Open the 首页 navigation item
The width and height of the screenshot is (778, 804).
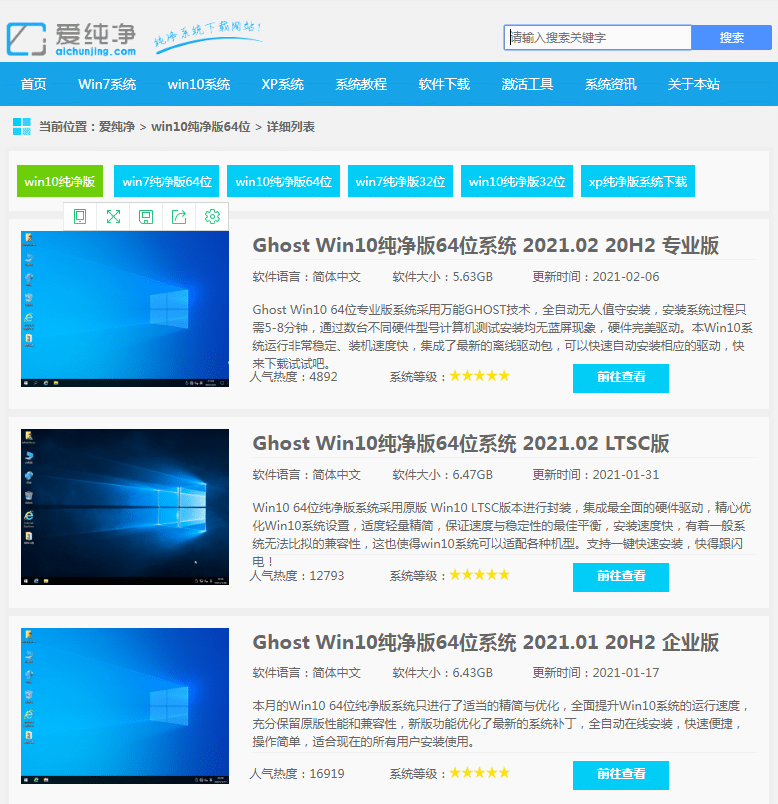tap(33, 84)
